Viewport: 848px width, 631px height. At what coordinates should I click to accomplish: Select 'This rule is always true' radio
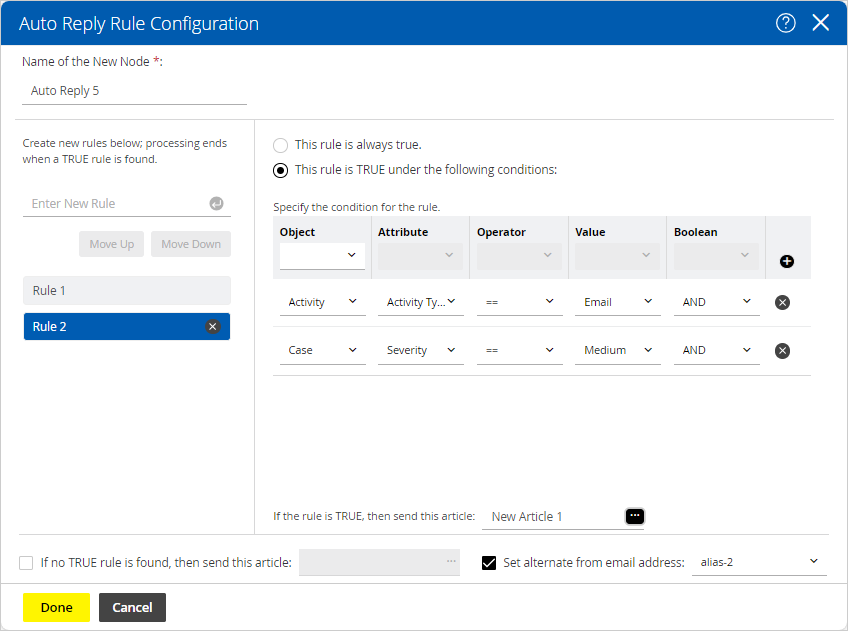tap(280, 145)
